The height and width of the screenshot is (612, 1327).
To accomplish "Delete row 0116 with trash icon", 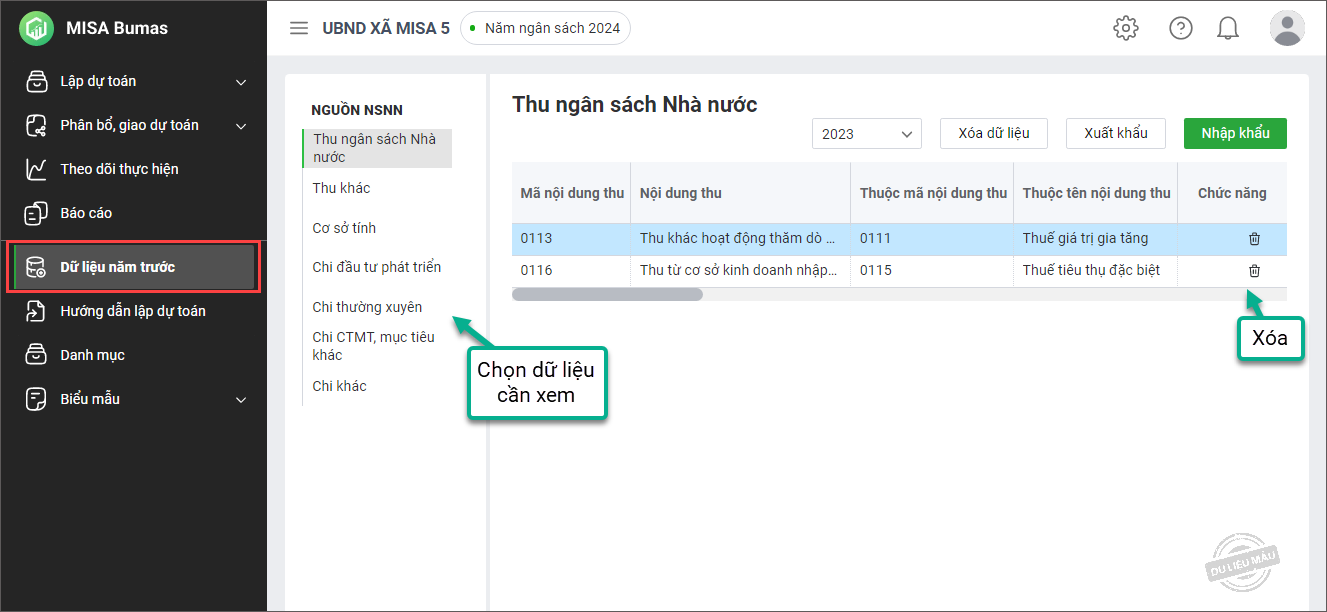I will pos(1254,271).
